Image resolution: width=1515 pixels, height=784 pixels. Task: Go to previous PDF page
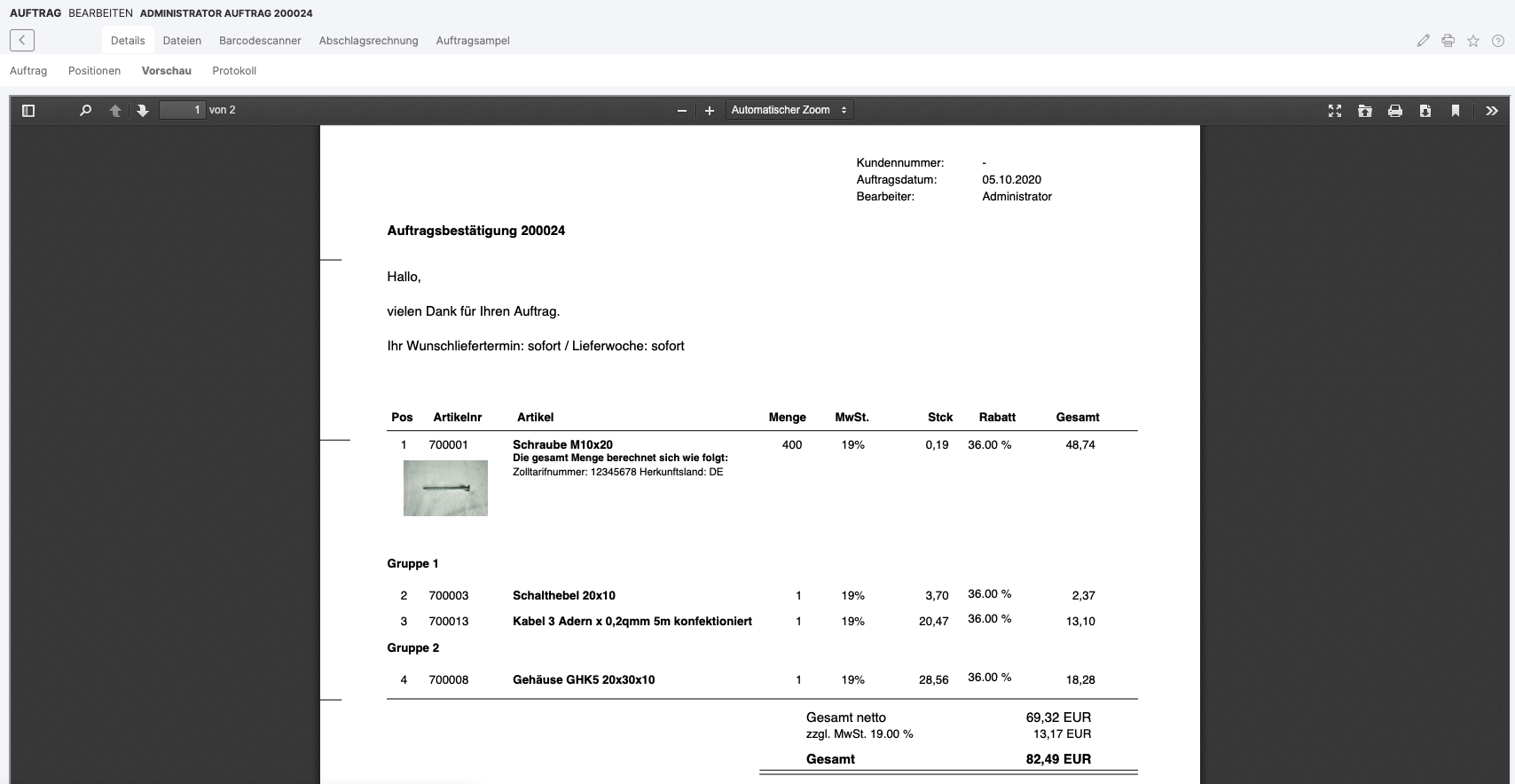pos(114,111)
